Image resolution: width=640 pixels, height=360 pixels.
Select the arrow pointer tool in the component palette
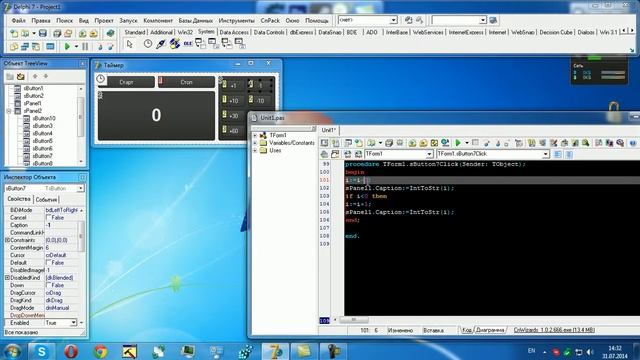[129, 44]
